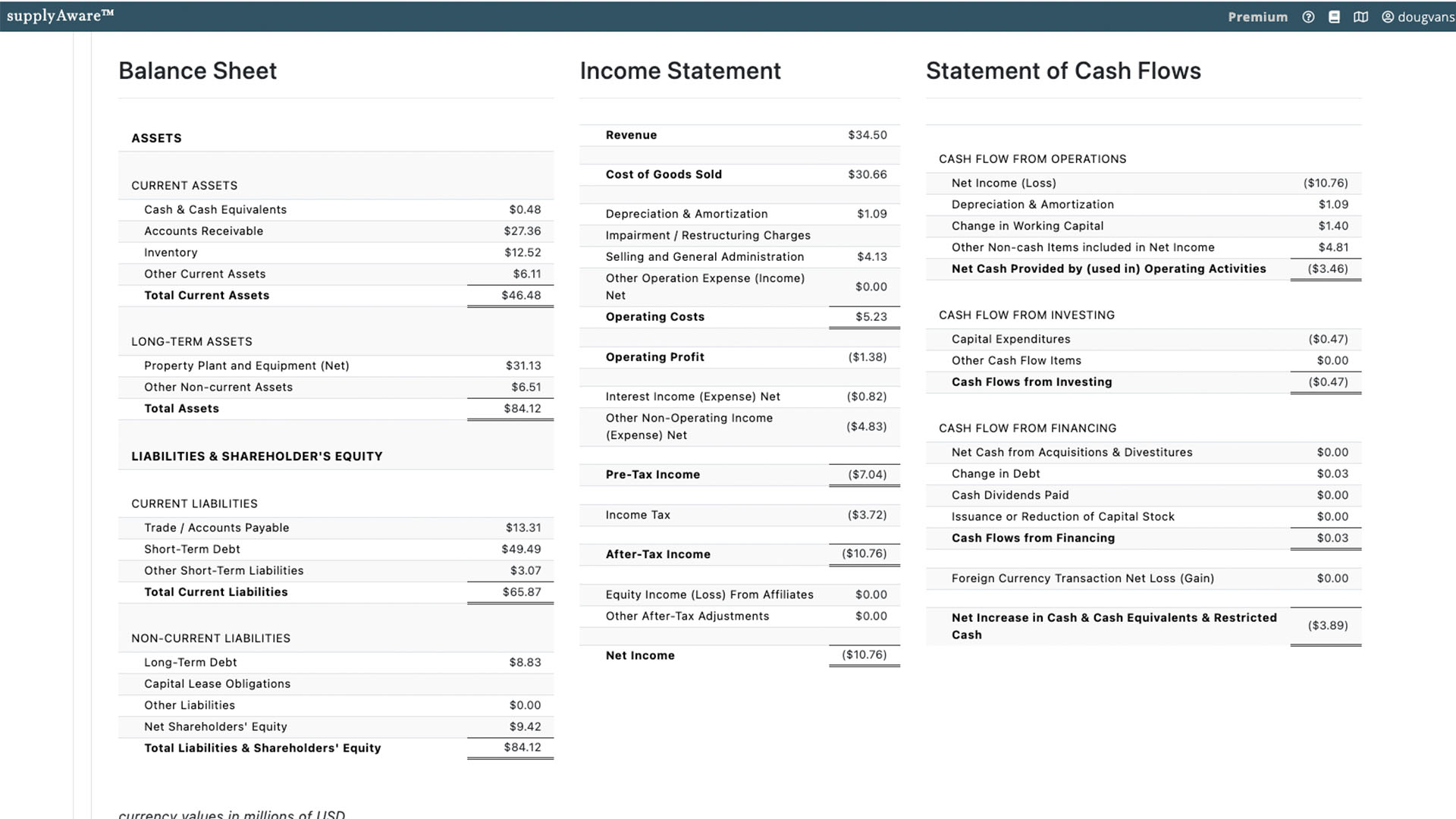Click the book documentation icon
The height and width of the screenshot is (819, 1456).
(x=1334, y=17)
